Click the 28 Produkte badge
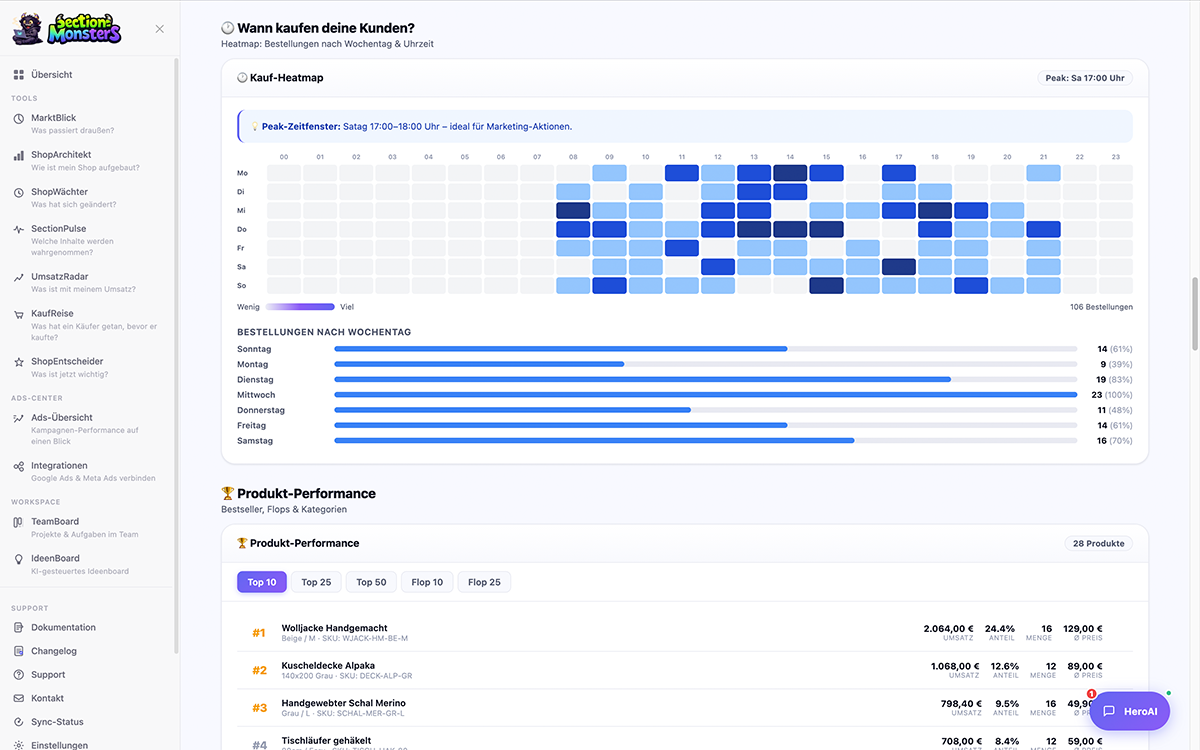1200x750 pixels. click(1098, 543)
